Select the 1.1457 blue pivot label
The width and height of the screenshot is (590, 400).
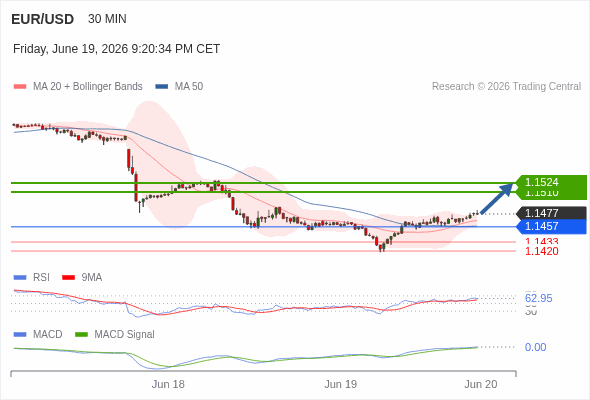(551, 227)
